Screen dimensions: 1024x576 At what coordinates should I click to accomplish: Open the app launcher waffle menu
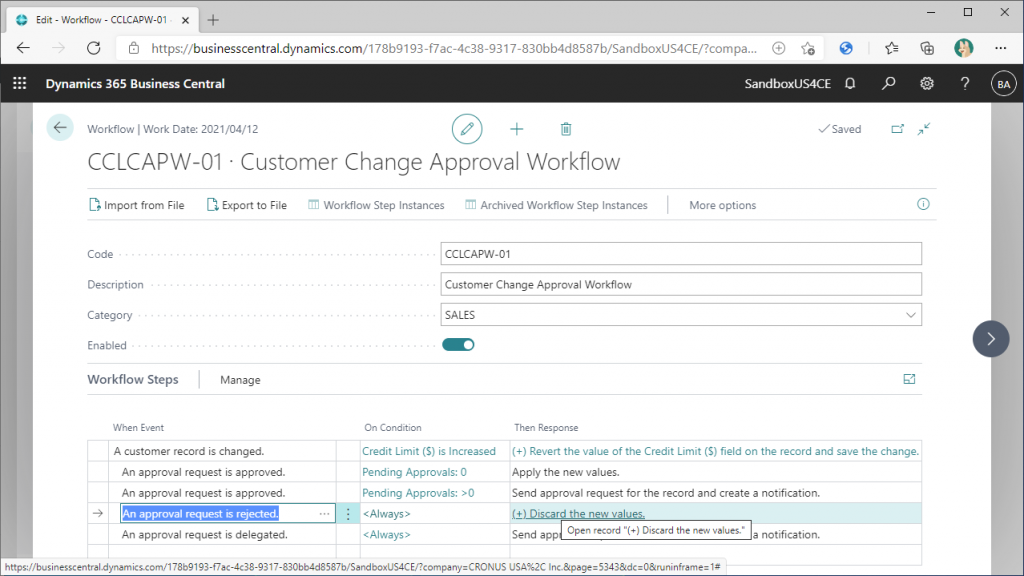[20, 84]
